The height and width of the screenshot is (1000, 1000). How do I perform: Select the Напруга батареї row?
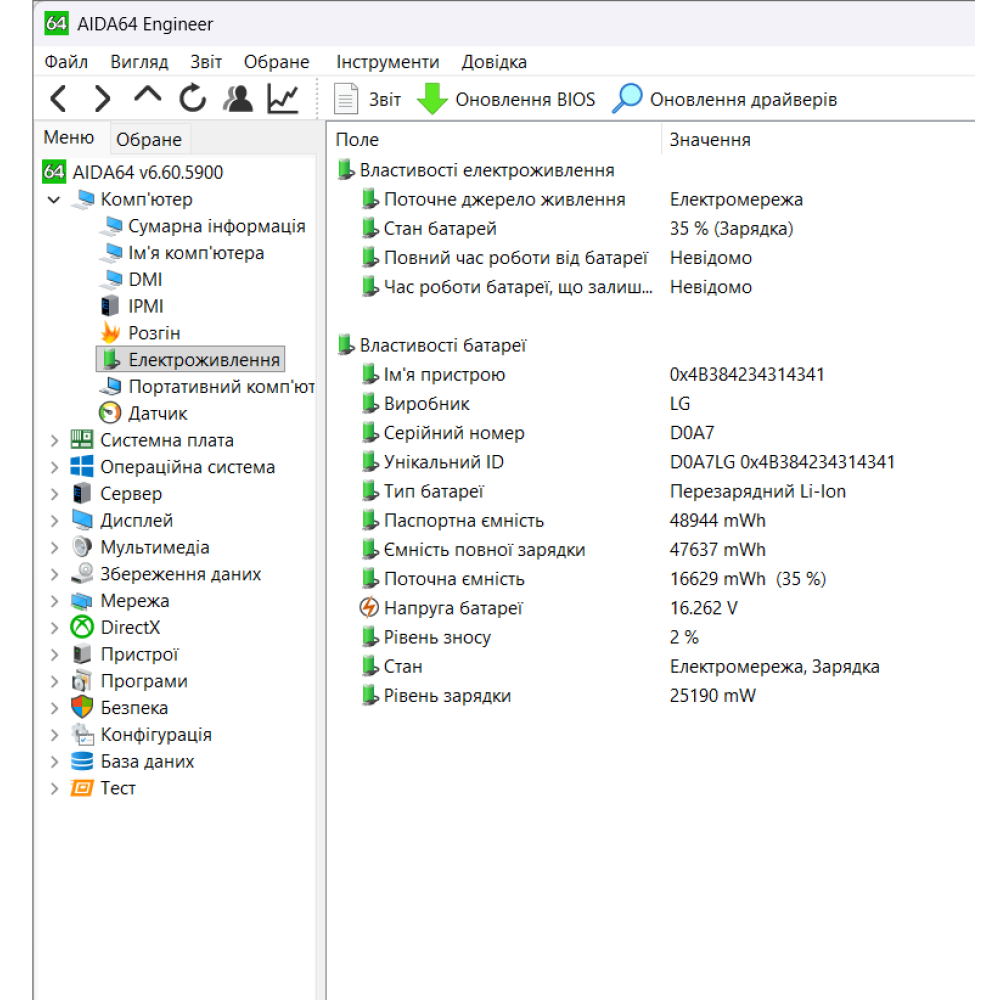coord(453,608)
